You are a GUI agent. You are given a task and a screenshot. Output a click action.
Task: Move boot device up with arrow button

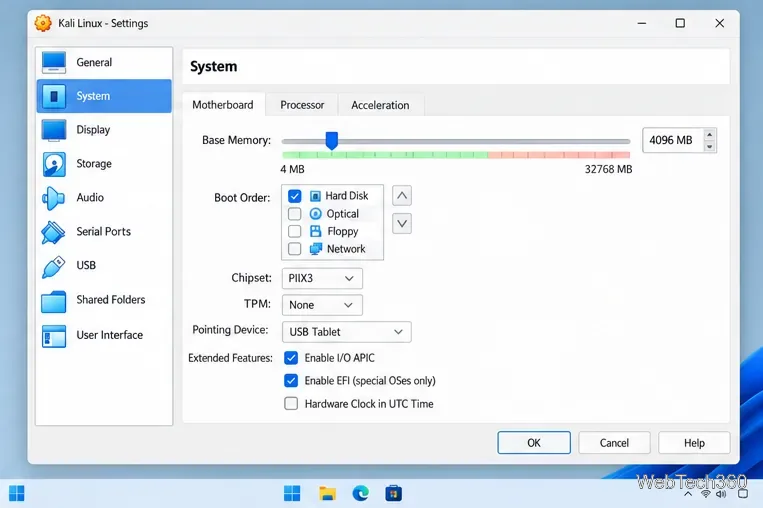[402, 196]
